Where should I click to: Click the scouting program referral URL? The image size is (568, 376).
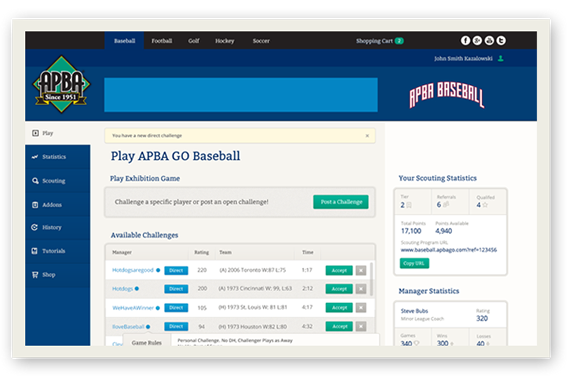pos(448,250)
